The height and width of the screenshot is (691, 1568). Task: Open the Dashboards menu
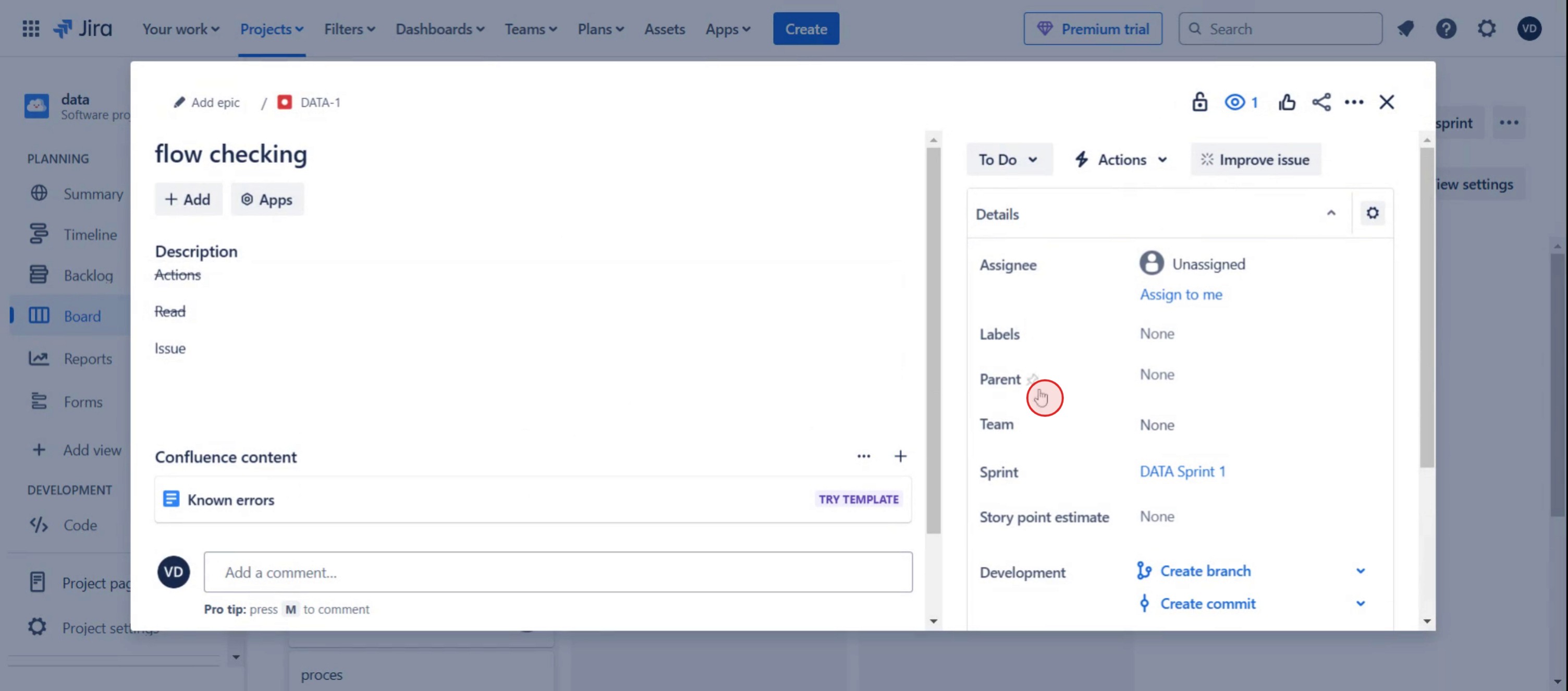[439, 29]
